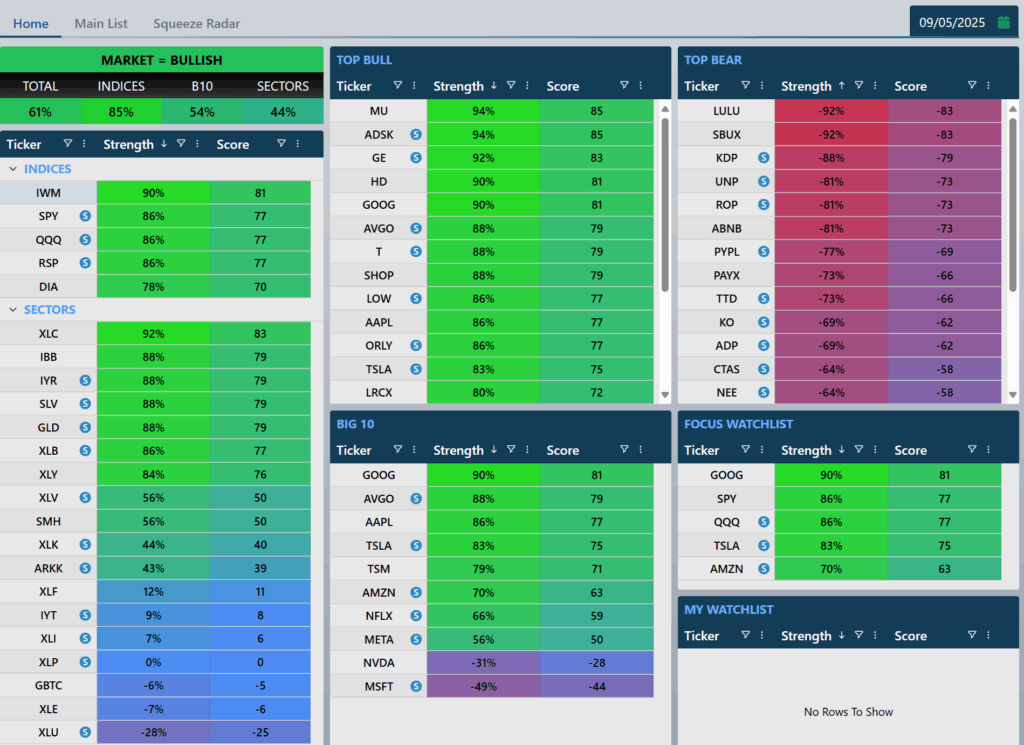Switch to the Home tab

(x=31, y=24)
